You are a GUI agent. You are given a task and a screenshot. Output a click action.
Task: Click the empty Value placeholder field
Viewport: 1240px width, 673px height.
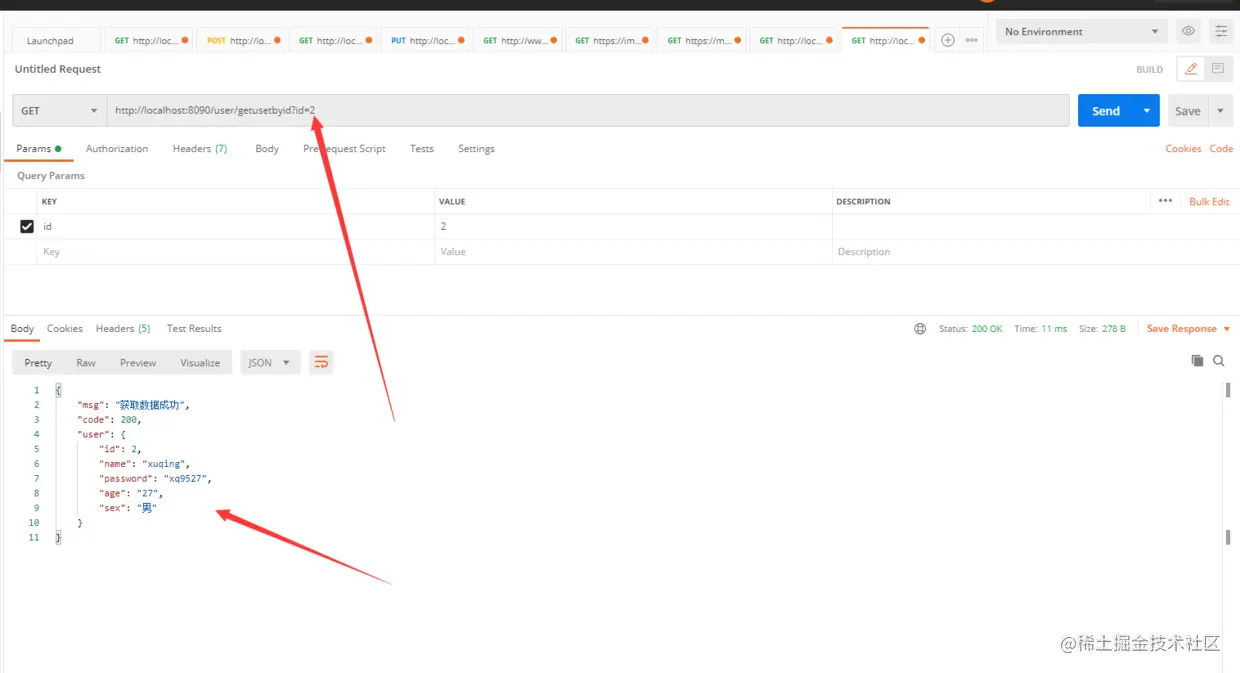pos(633,252)
